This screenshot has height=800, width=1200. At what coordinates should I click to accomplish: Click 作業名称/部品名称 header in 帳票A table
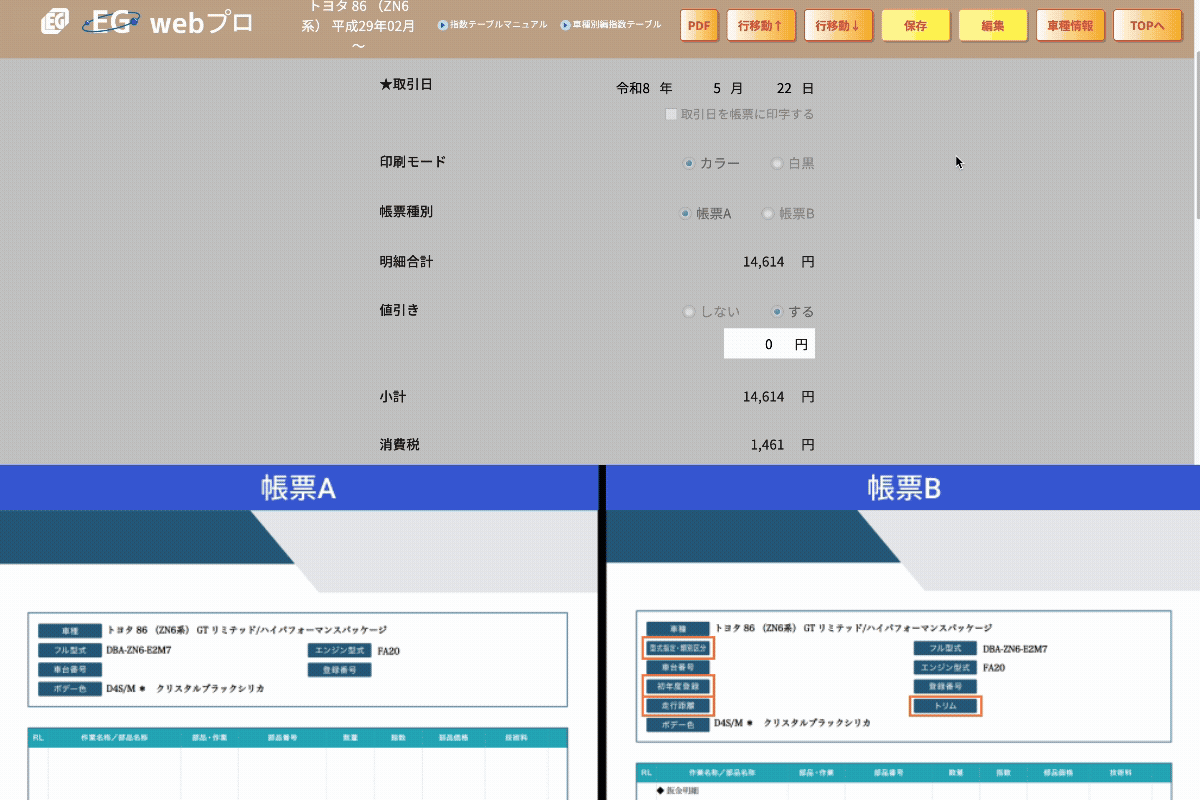click(114, 738)
